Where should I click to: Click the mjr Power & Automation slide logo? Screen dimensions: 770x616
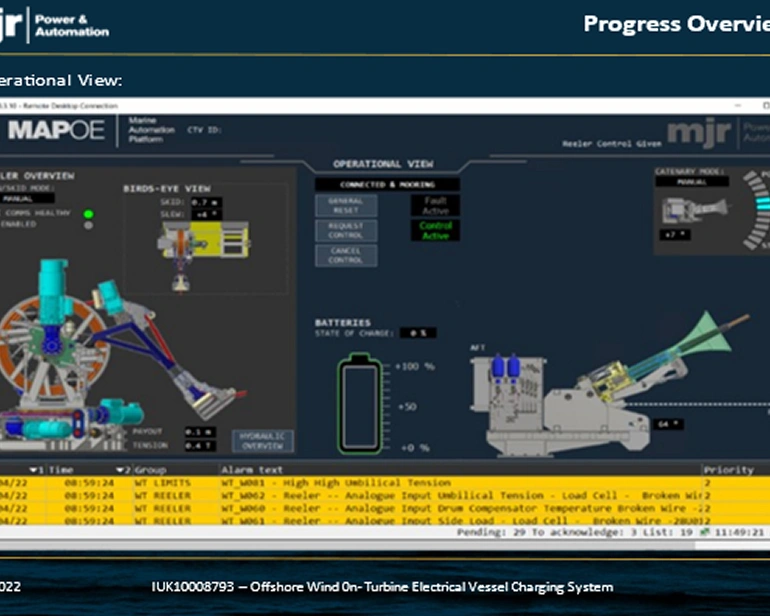point(54,25)
